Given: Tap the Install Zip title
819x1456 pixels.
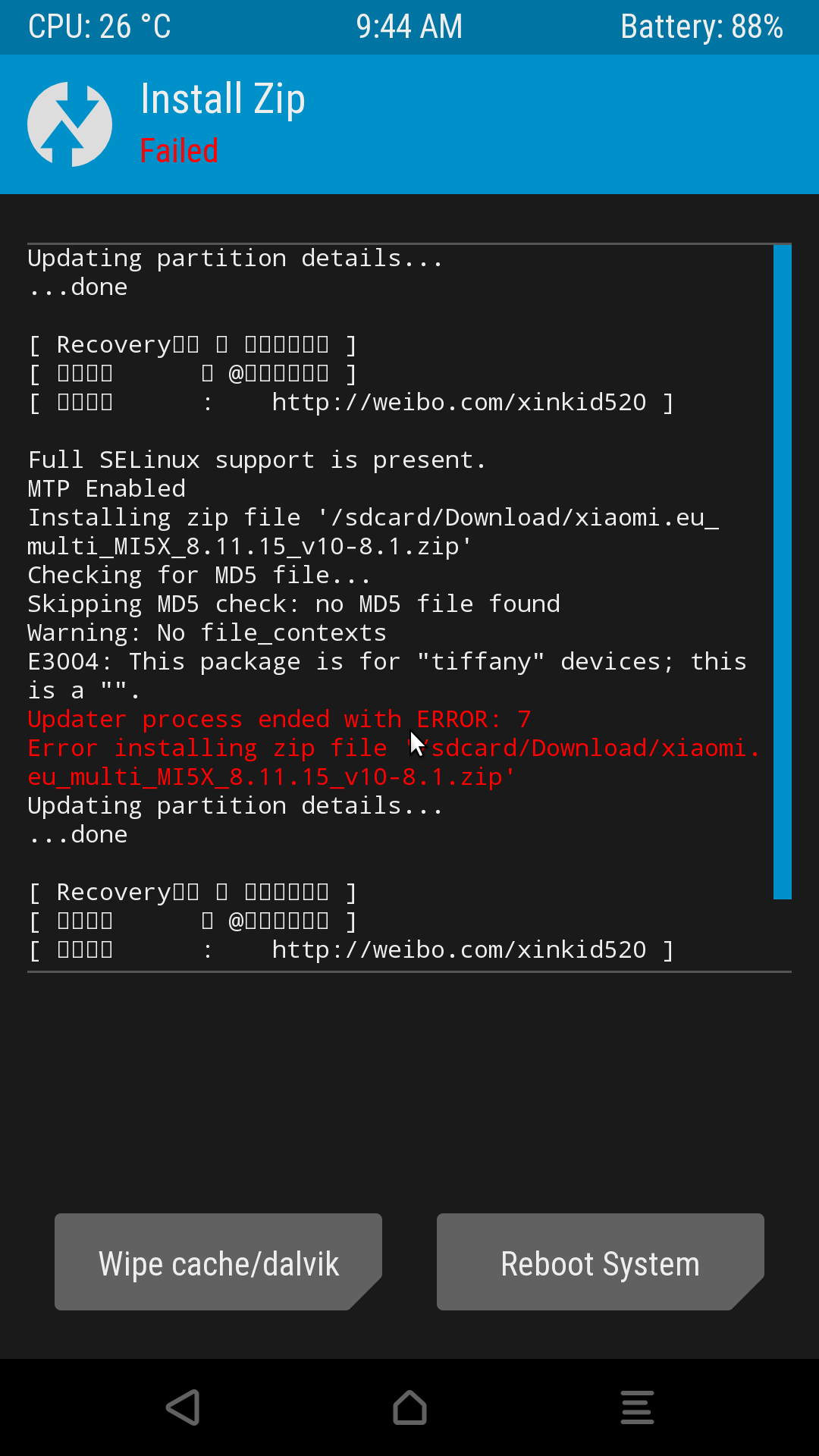Looking at the screenshot, I should point(223,99).
